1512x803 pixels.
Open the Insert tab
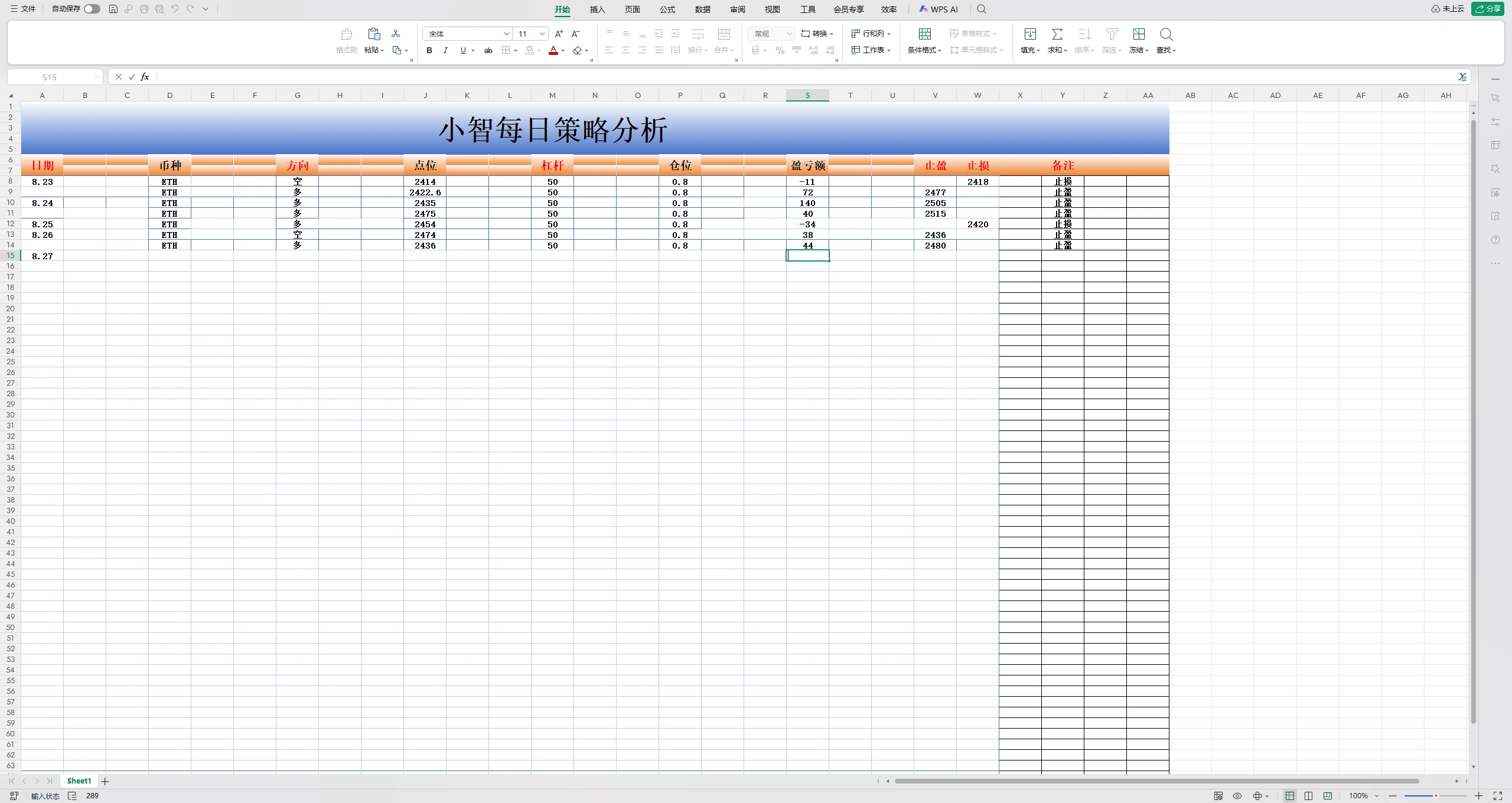597,9
